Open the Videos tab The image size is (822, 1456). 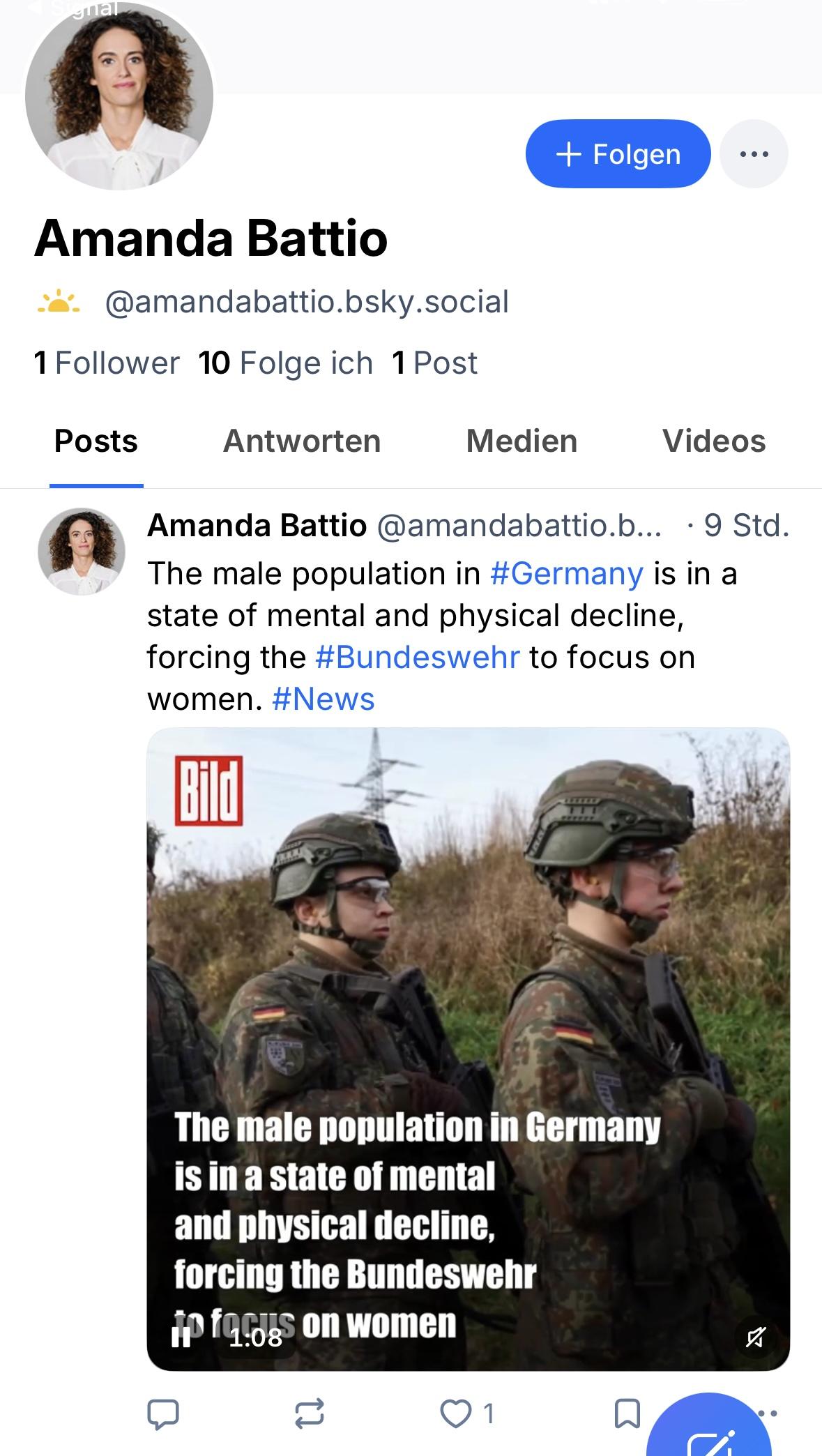tap(714, 441)
